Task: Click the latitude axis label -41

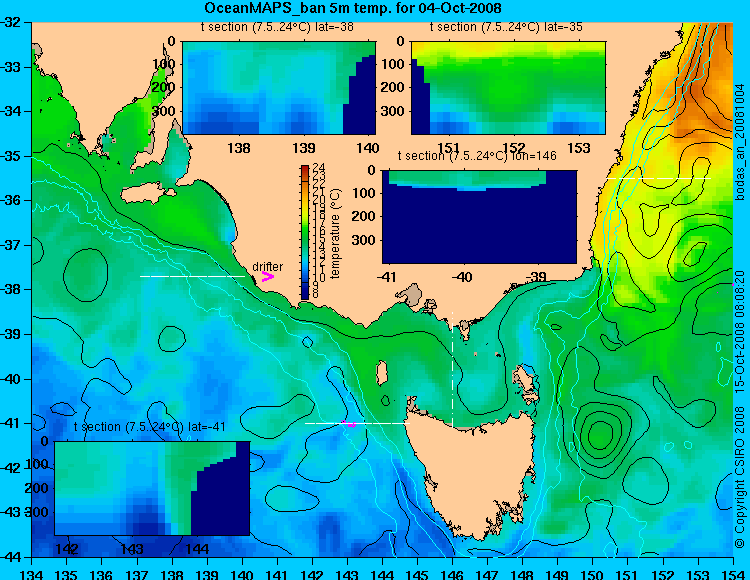Action: point(11,423)
